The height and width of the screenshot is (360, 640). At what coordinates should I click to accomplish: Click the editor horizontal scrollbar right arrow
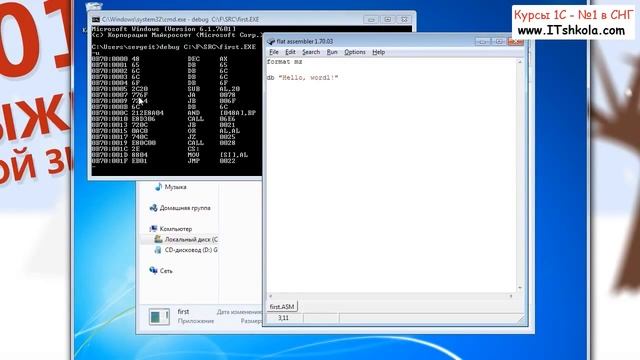511,296
